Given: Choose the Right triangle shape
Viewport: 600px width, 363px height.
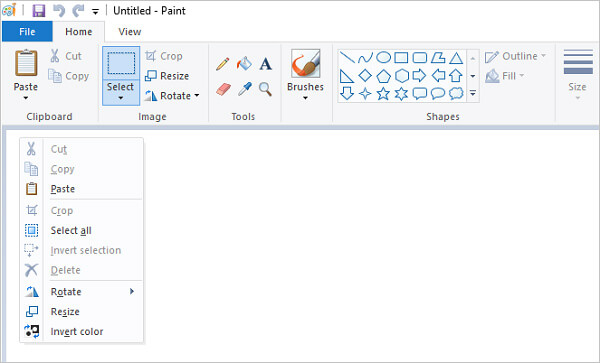Looking at the screenshot, I should pos(347,76).
